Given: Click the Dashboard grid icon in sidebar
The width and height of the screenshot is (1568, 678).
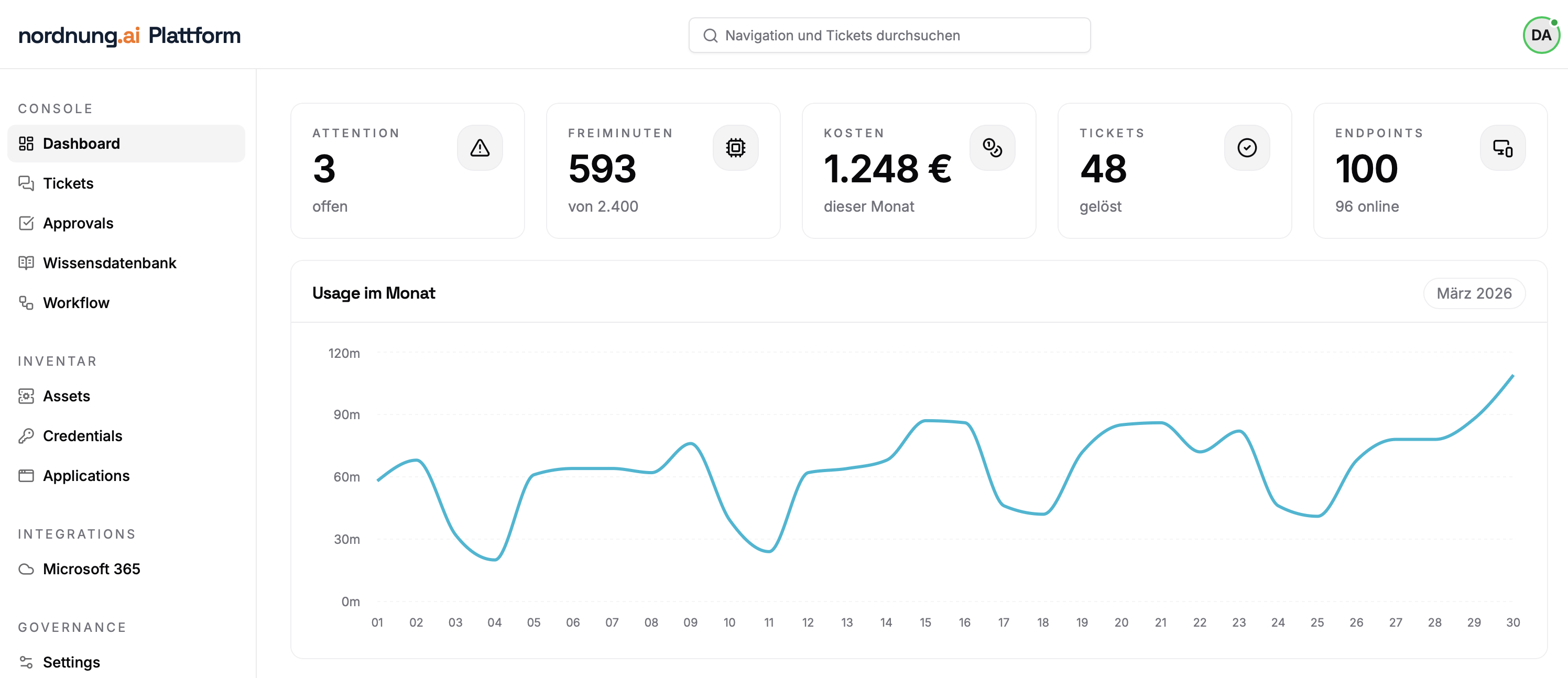Looking at the screenshot, I should pyautogui.click(x=26, y=144).
